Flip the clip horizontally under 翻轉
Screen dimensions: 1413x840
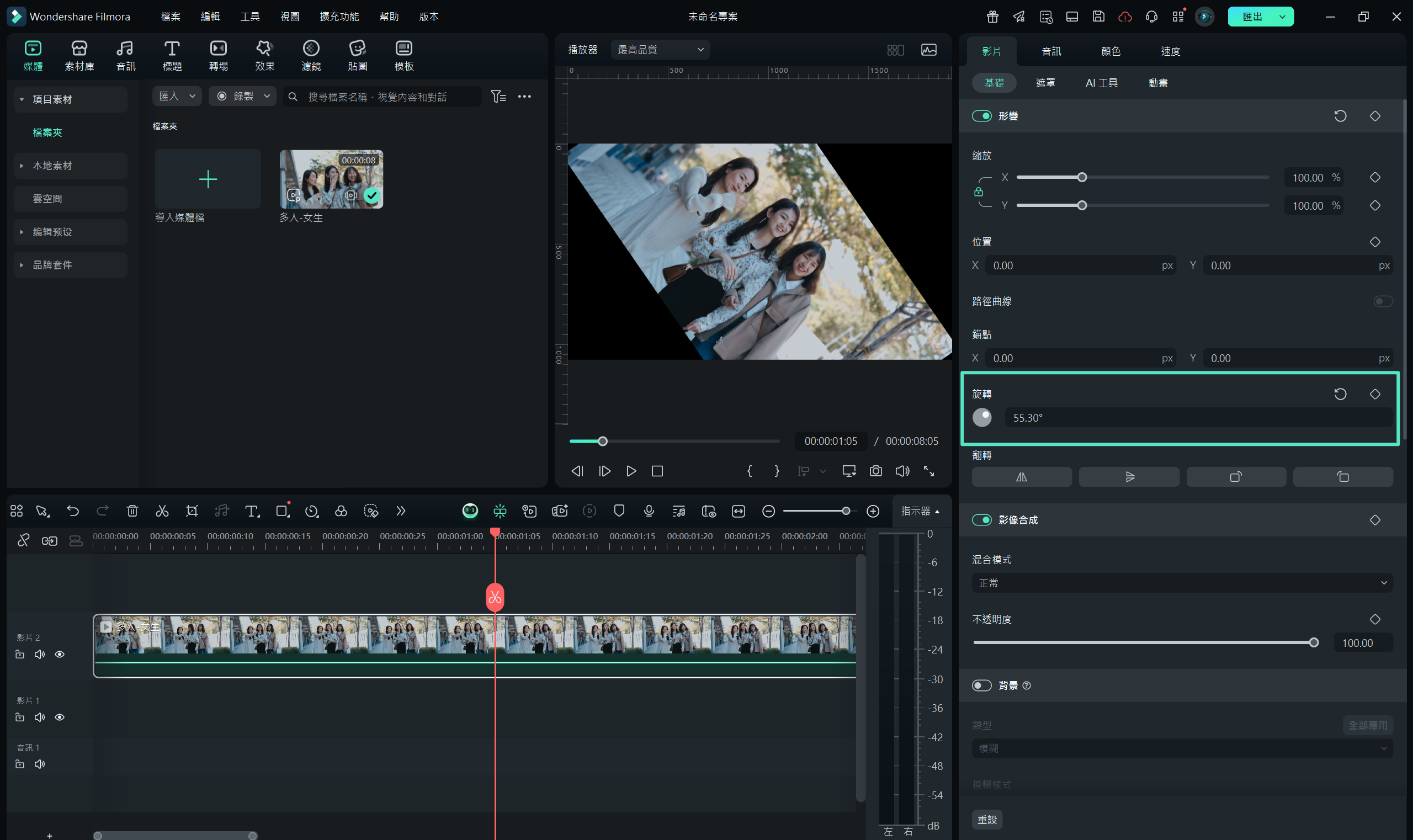1021,477
